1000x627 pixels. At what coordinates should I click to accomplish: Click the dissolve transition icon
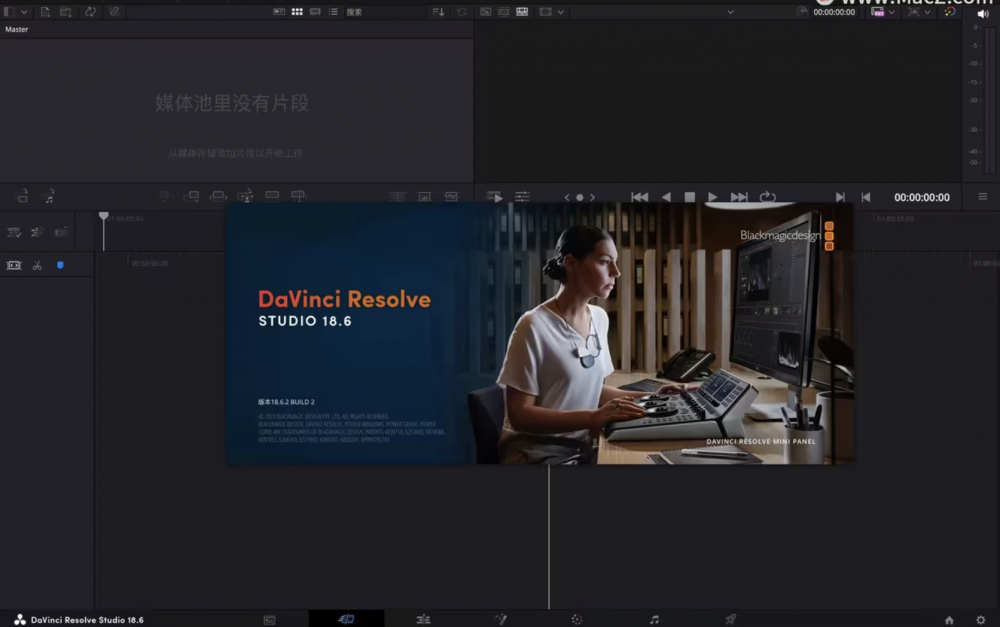[424, 197]
